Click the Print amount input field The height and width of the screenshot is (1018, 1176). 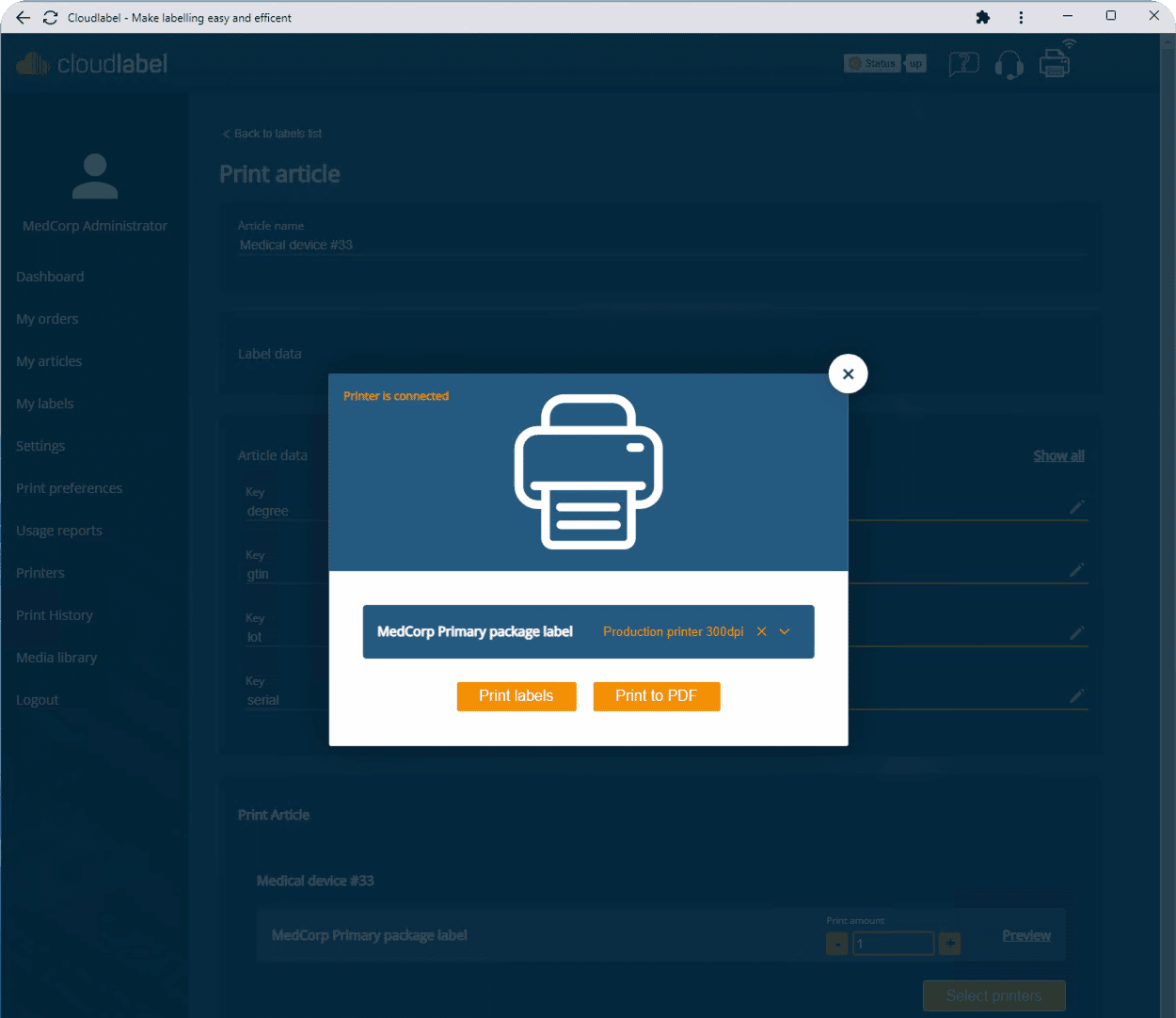892,943
